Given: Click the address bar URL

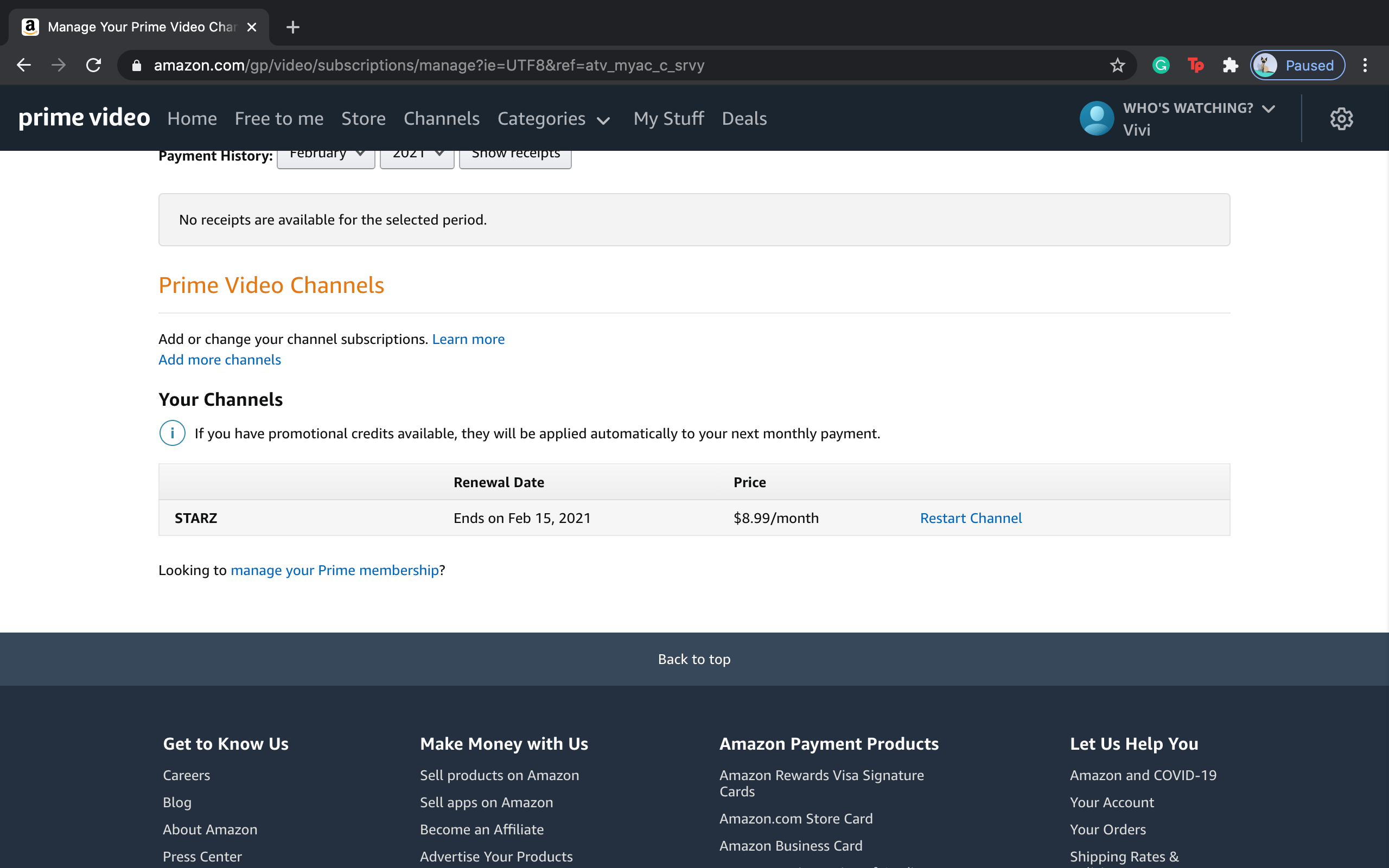Looking at the screenshot, I should click(x=428, y=66).
